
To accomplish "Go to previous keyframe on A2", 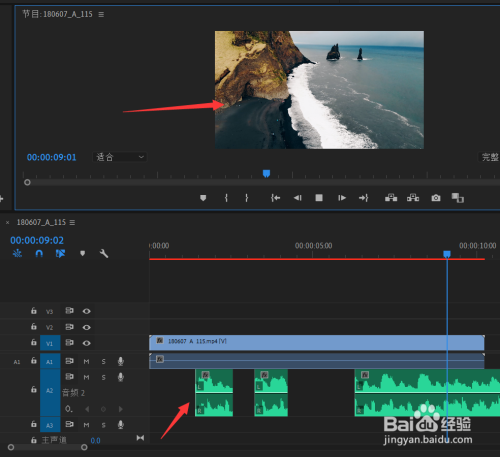I will coord(87,409).
